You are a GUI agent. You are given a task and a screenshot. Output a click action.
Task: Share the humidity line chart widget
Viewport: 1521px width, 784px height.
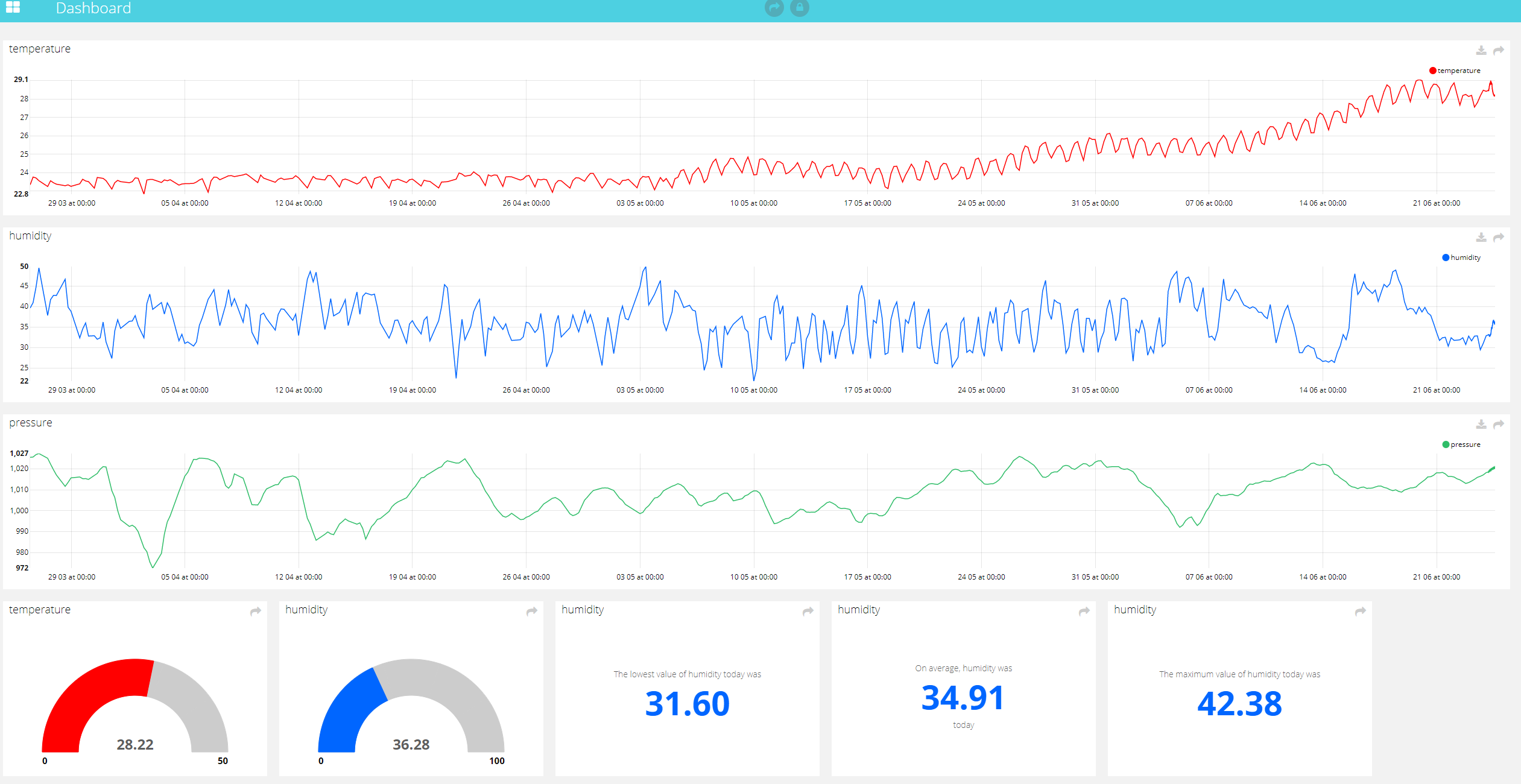point(1498,237)
